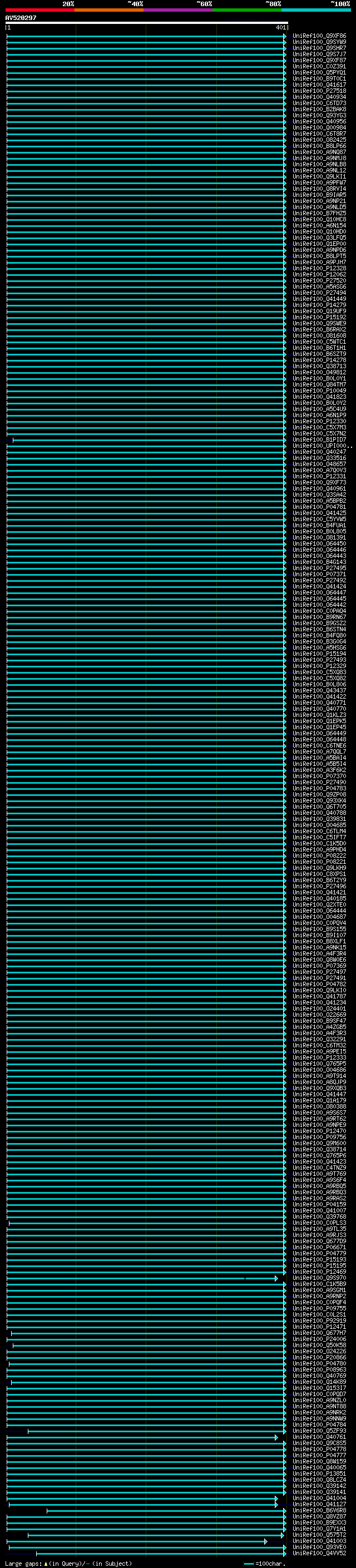Select the UniRef100_Q8RVI4 label
The height and width of the screenshot is (1568, 356).
click(319, 189)
